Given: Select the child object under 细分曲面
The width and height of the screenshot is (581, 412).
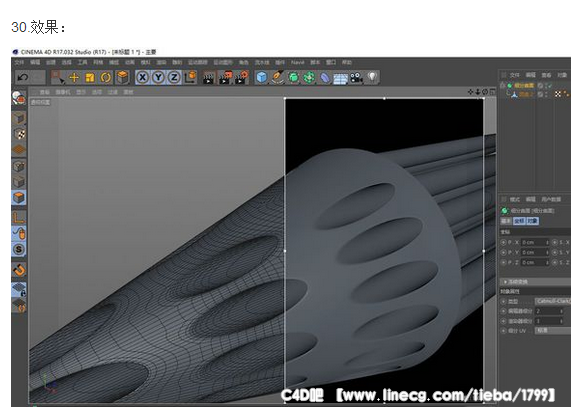Looking at the screenshot, I should point(526,94).
